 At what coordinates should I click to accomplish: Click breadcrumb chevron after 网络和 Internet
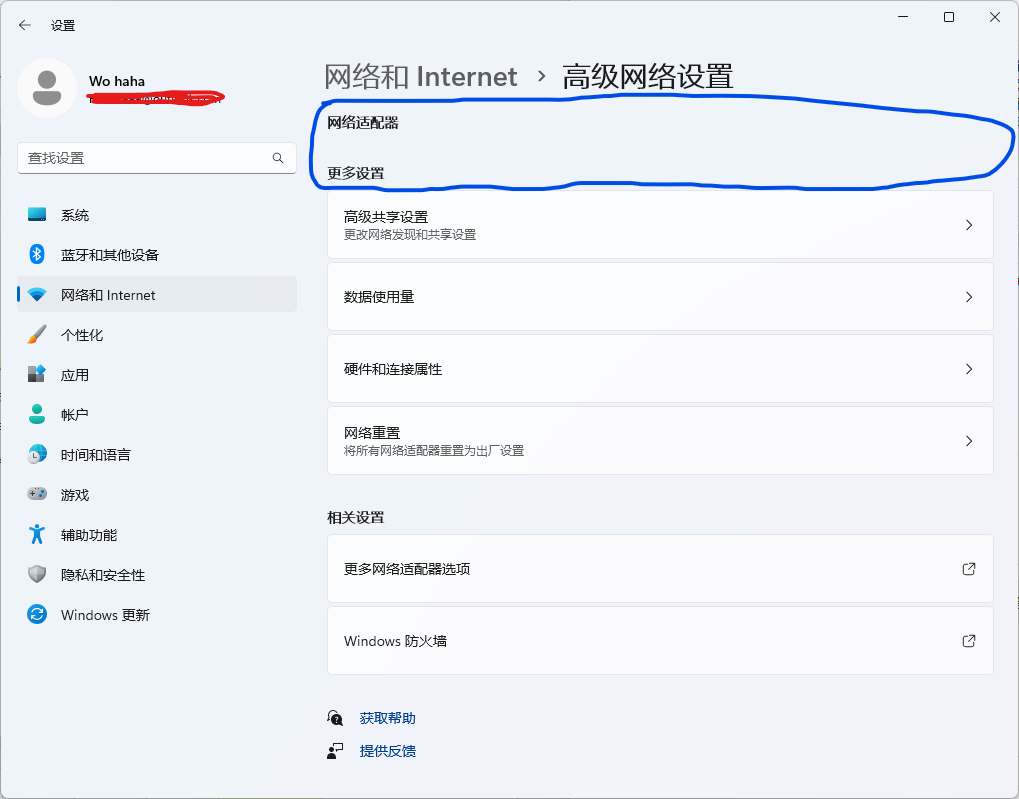coord(541,77)
